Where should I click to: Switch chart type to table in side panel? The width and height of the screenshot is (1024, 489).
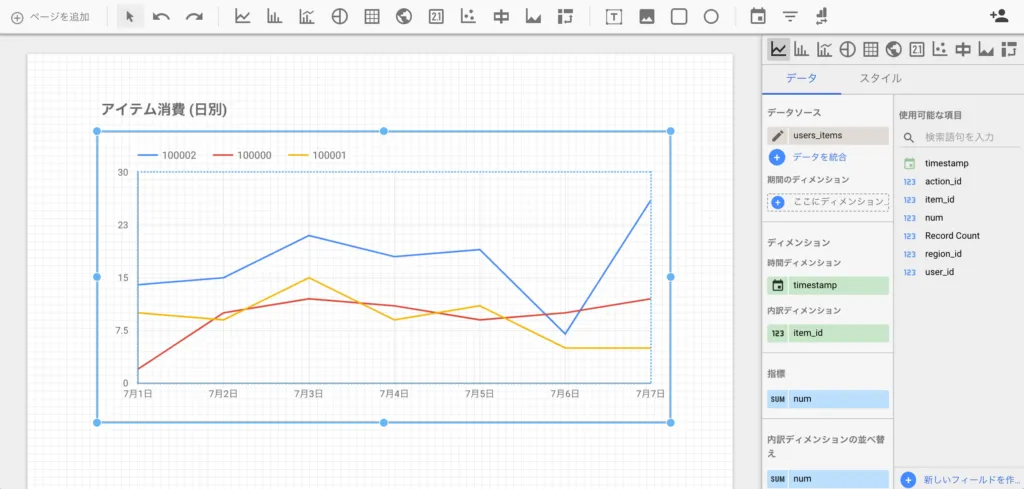click(x=871, y=49)
